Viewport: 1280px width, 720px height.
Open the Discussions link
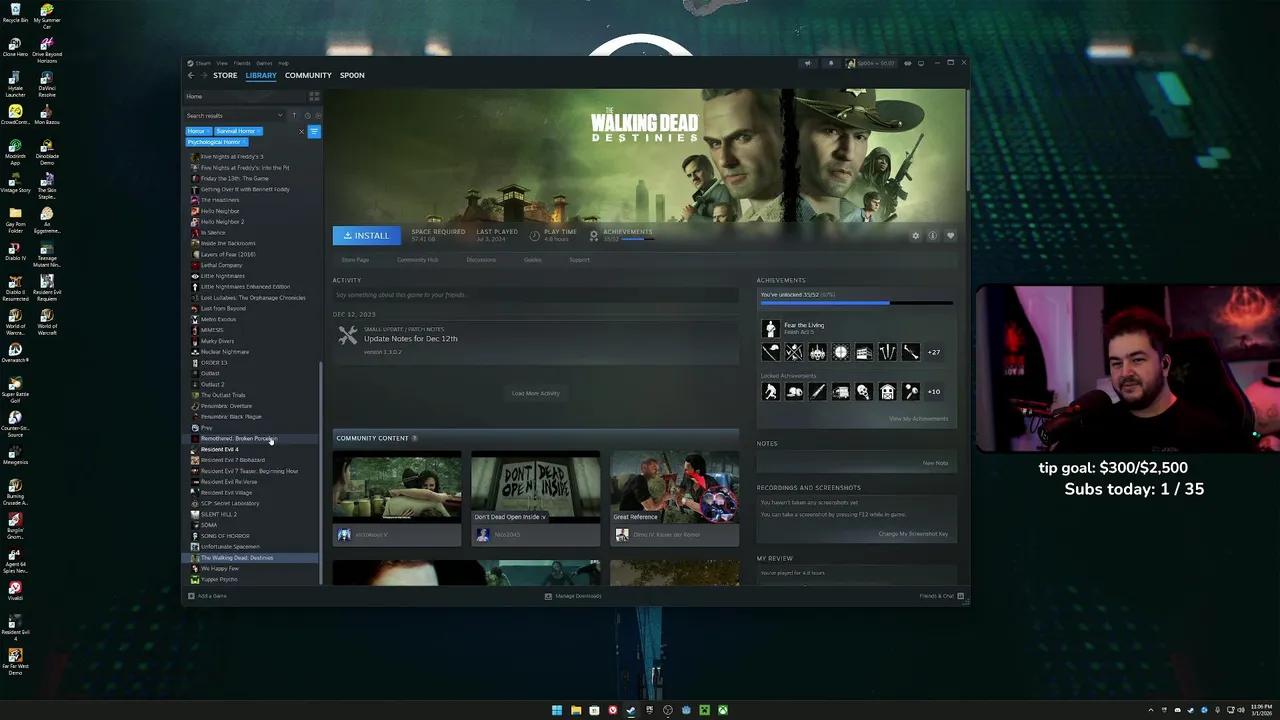(481, 260)
